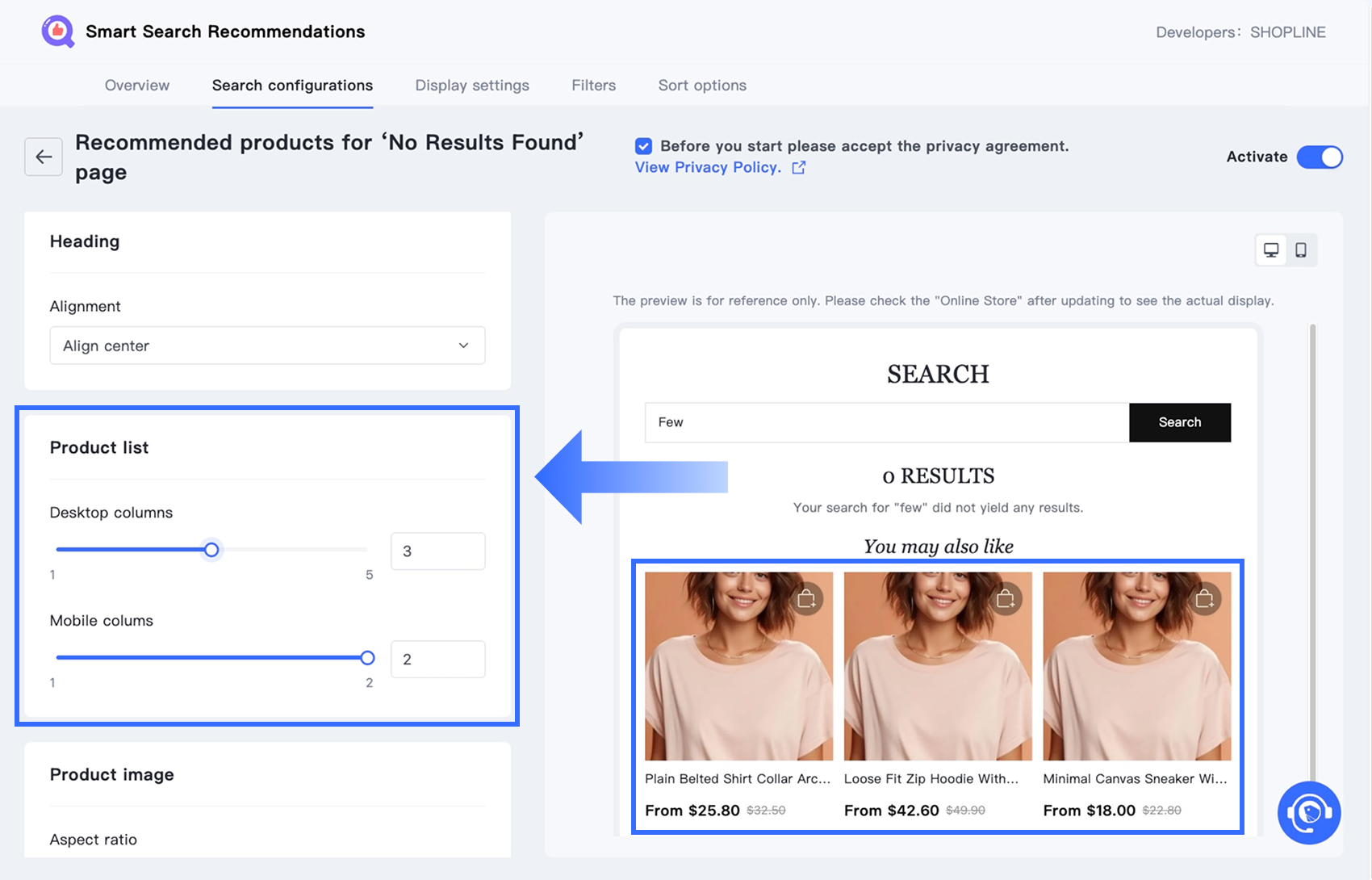Switch to Display settings tab
The width and height of the screenshot is (1372, 880).
pos(472,86)
